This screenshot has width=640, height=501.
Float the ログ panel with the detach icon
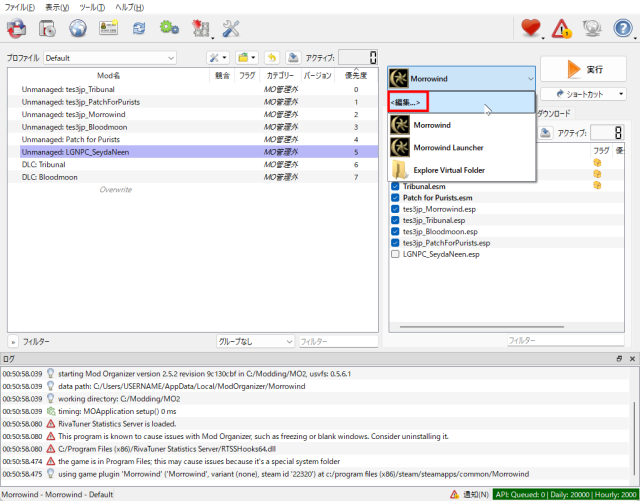pos(619,358)
